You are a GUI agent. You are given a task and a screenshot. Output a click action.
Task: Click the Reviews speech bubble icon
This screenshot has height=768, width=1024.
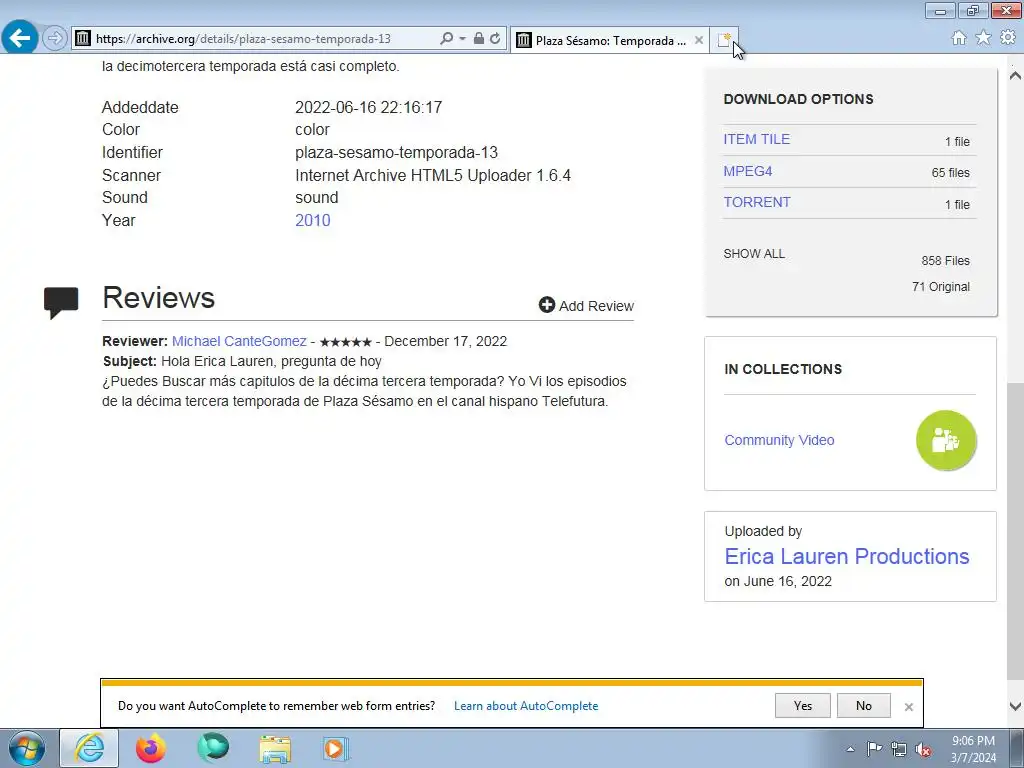61,302
